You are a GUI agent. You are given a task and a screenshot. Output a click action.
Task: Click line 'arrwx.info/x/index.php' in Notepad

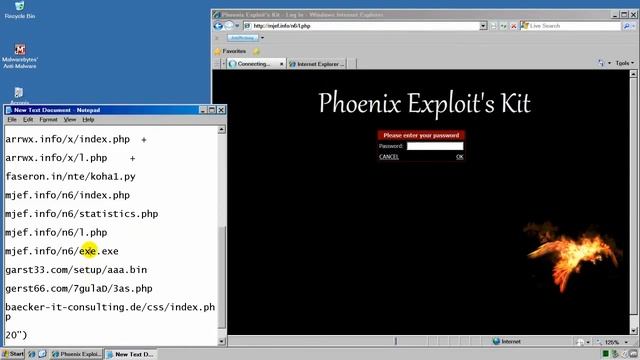tap(67, 139)
